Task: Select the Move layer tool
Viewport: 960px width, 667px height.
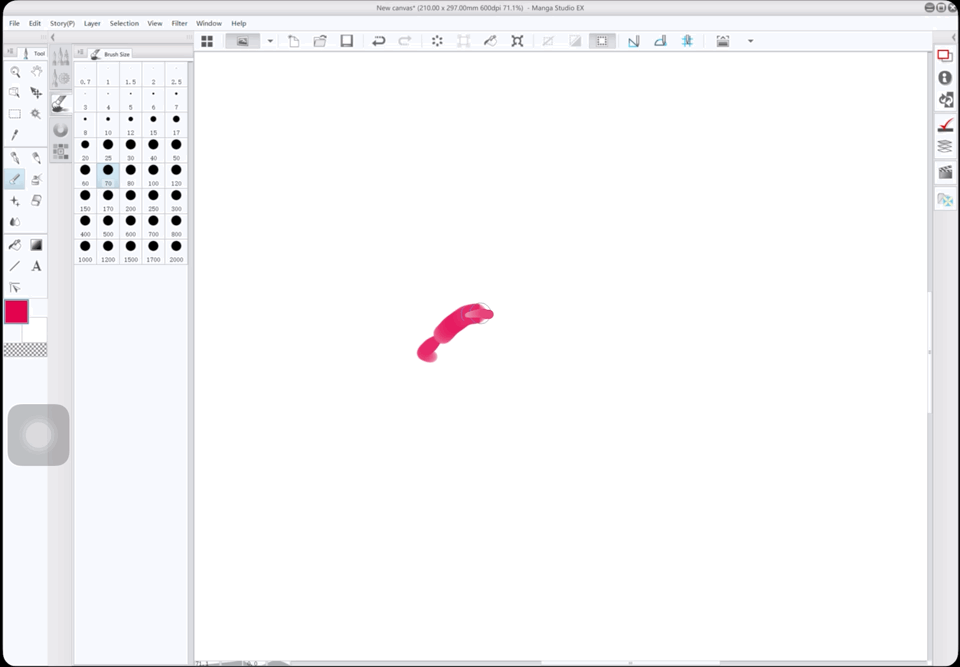Action: pos(36,92)
